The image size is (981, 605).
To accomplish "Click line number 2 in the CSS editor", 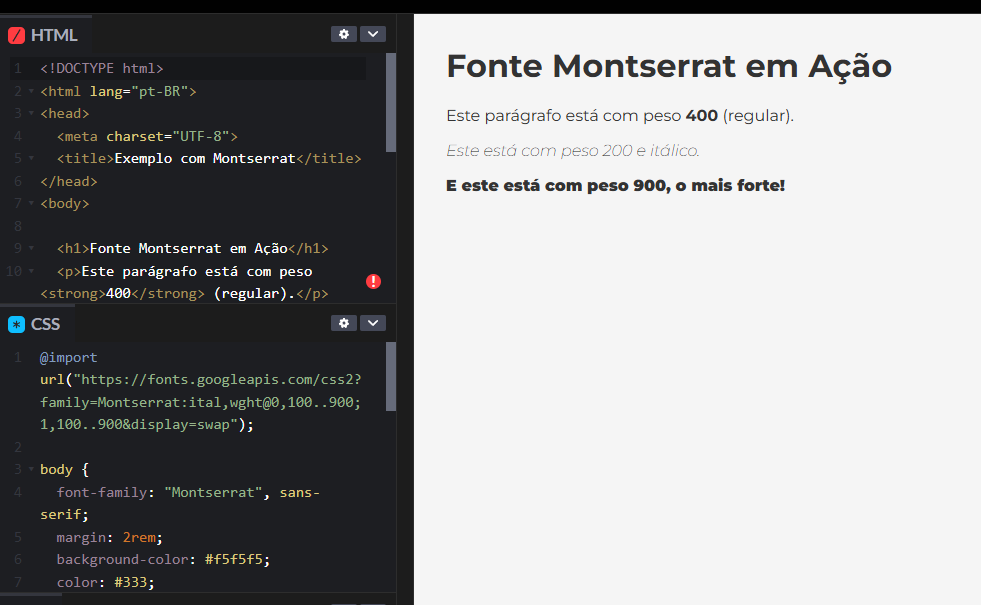I will [18, 447].
